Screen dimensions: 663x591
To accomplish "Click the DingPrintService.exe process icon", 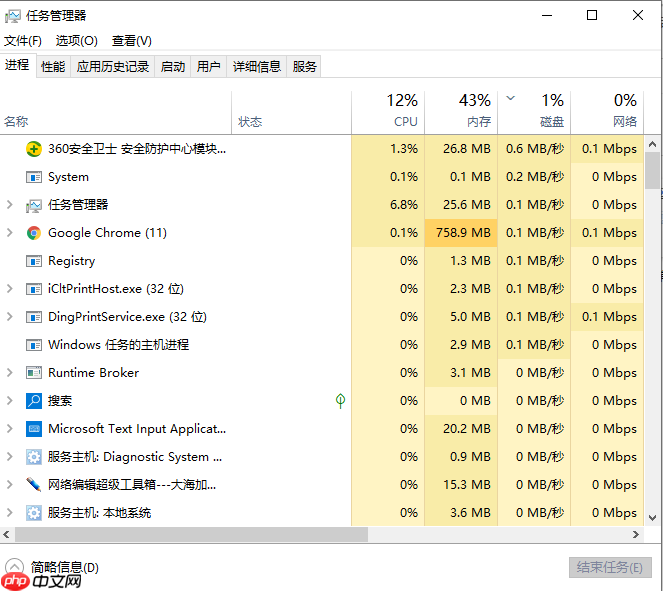I will point(34,317).
